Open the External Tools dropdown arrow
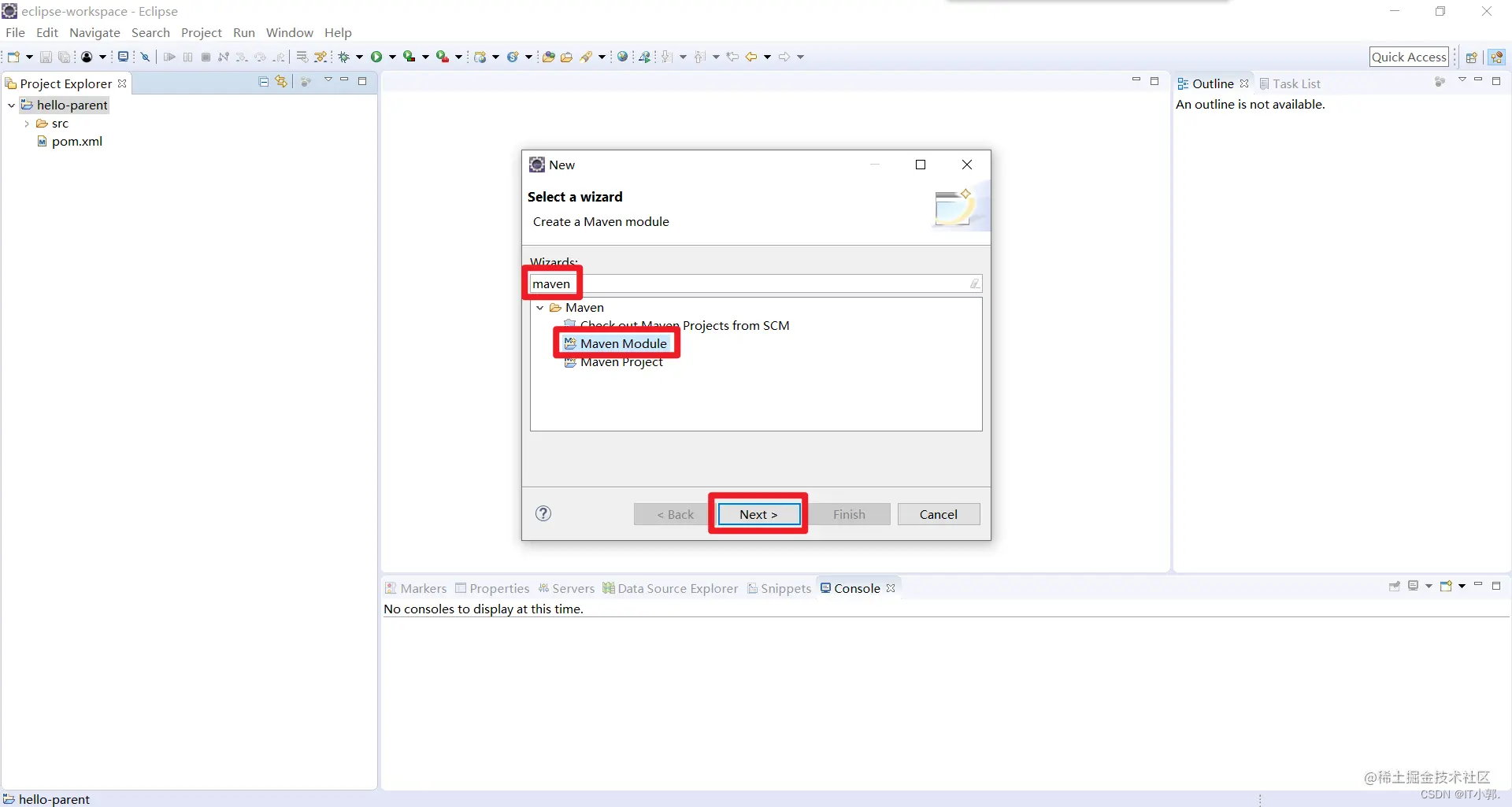This screenshot has width=1512, height=807. (458, 57)
